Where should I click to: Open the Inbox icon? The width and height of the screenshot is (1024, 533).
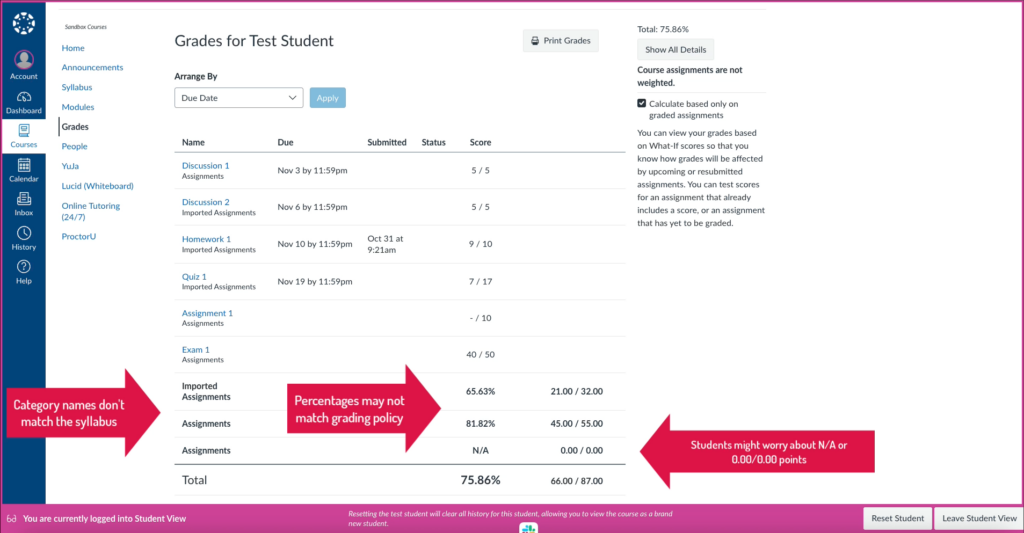[24, 199]
